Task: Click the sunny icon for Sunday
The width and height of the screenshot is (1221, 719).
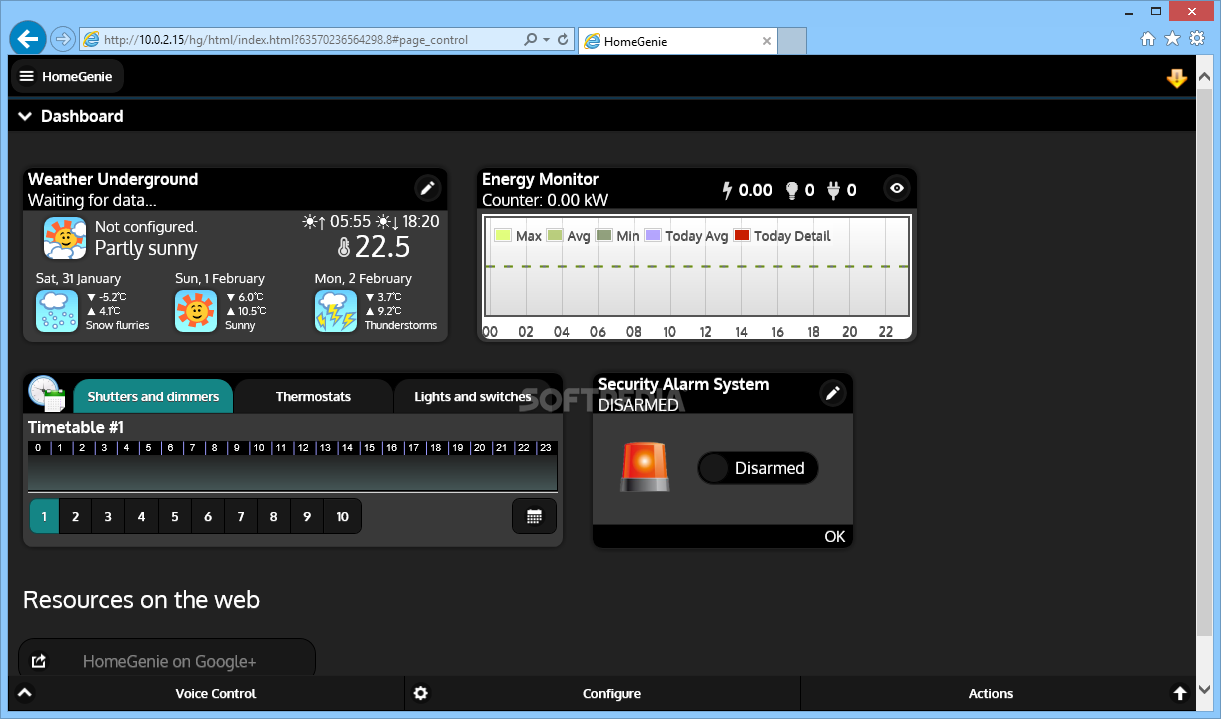Action: click(x=196, y=311)
